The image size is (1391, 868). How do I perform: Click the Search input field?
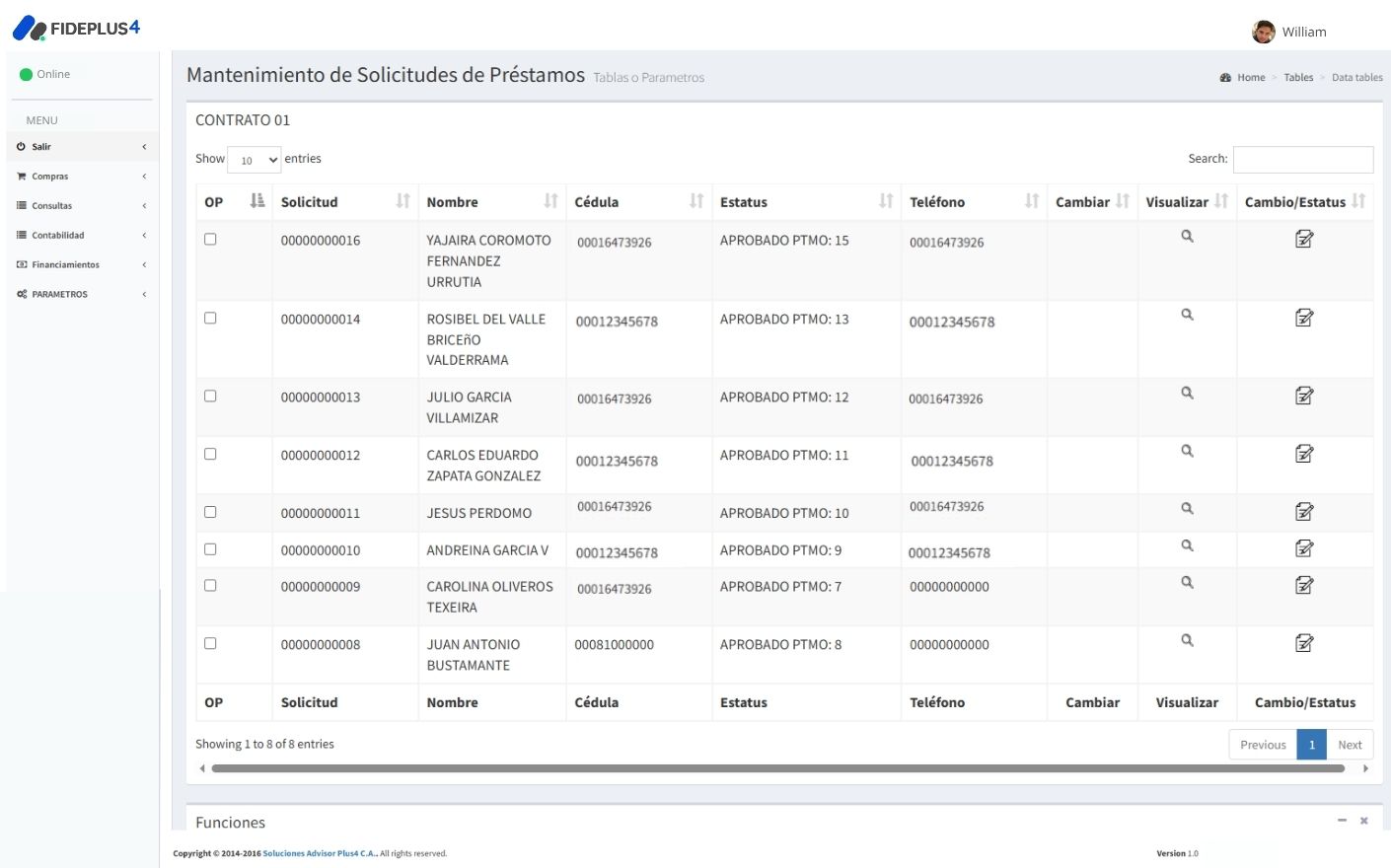pos(1302,159)
